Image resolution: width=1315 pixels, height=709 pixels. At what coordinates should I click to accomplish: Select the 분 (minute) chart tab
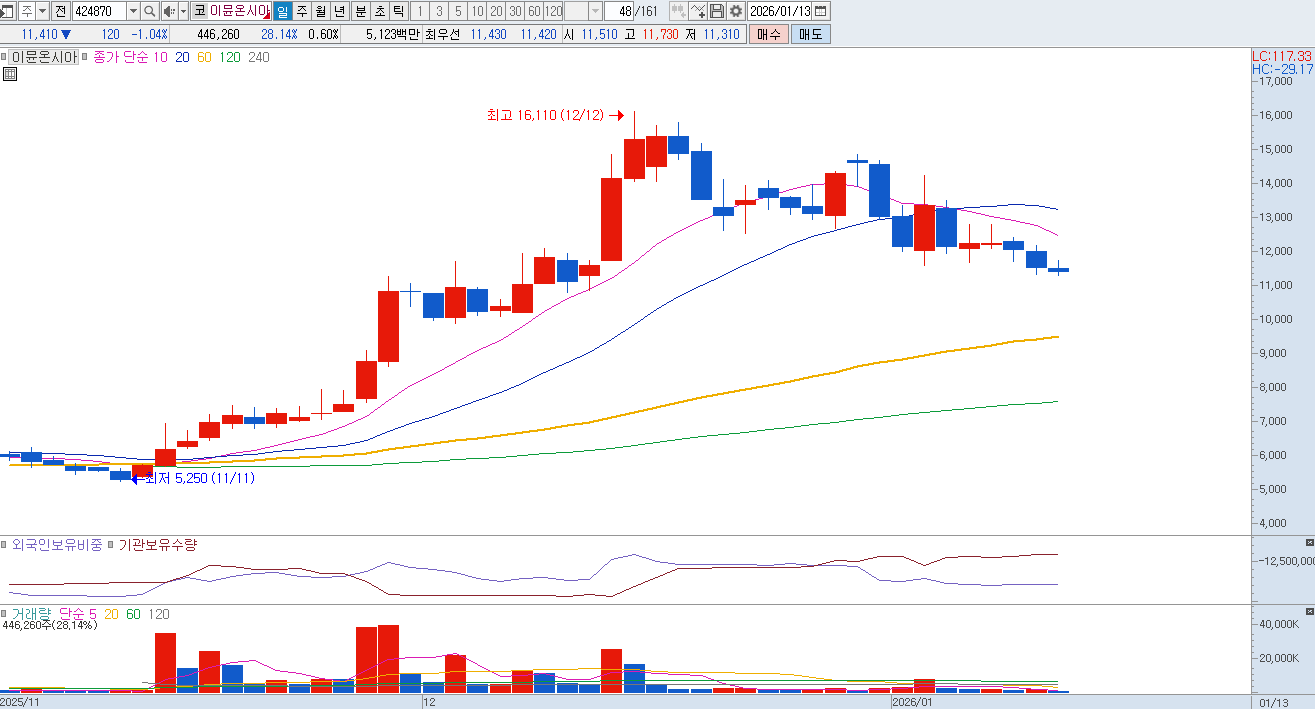(x=361, y=11)
